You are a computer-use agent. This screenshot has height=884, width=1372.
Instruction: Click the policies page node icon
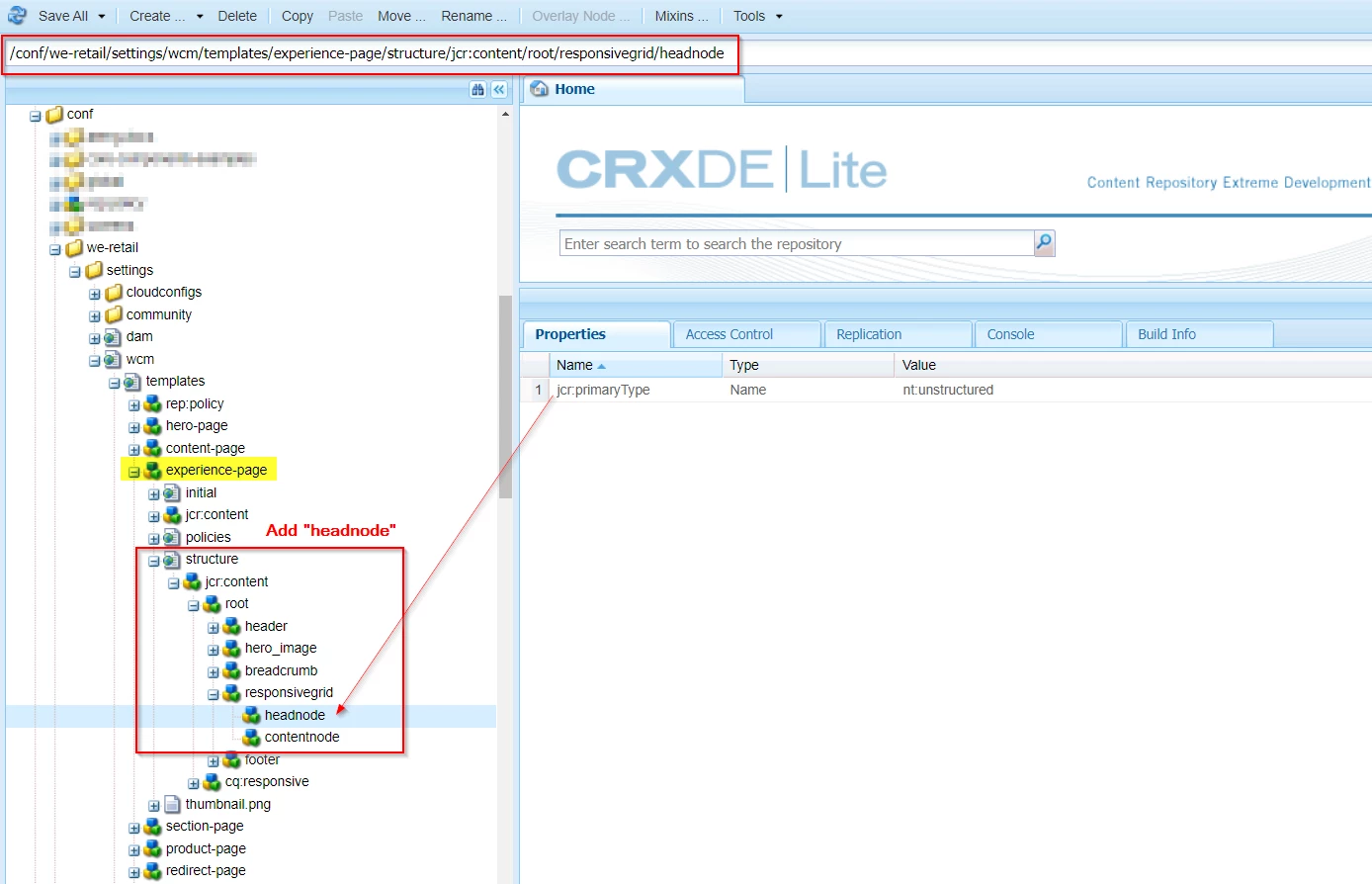pyautogui.click(x=172, y=537)
